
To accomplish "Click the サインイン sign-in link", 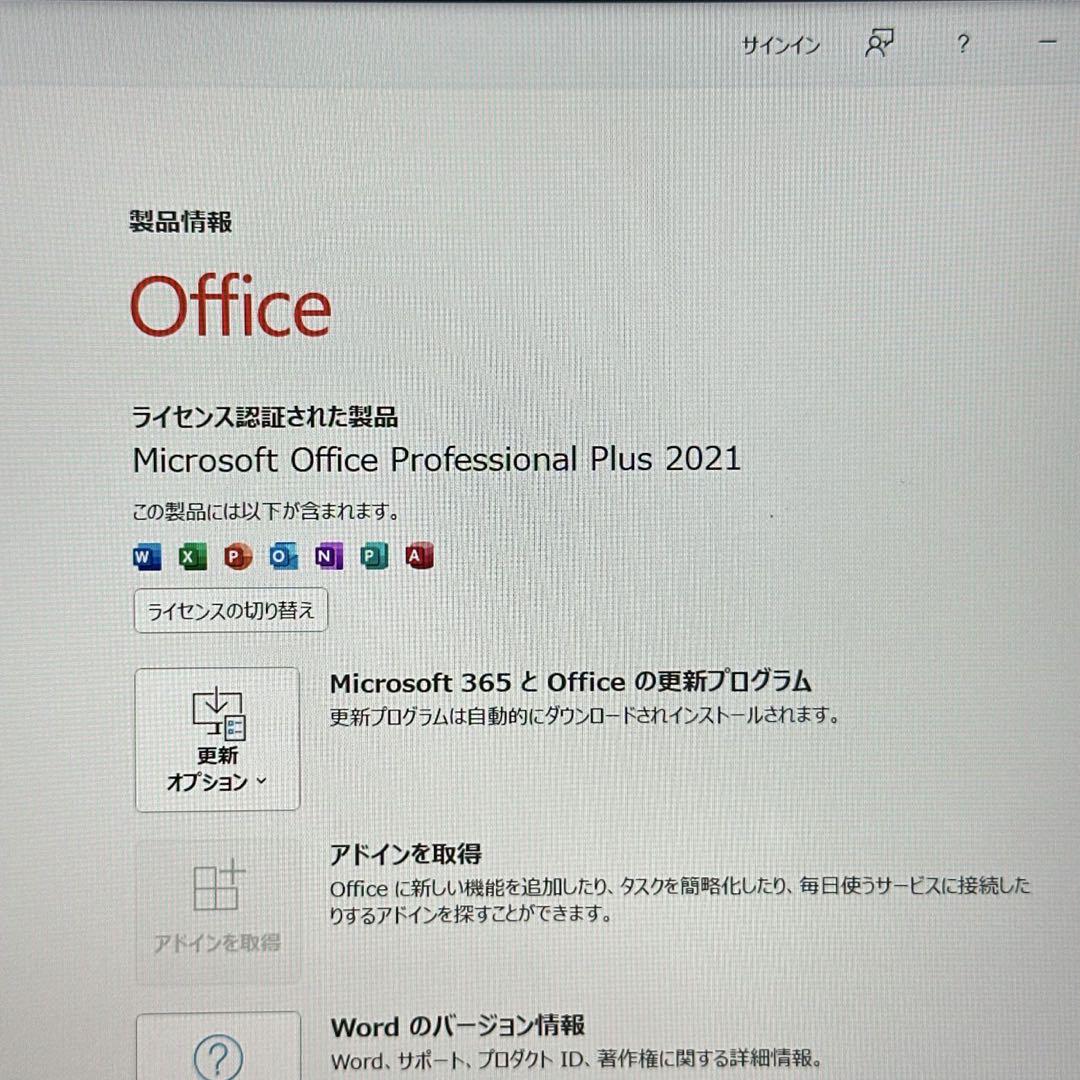I will [780, 45].
